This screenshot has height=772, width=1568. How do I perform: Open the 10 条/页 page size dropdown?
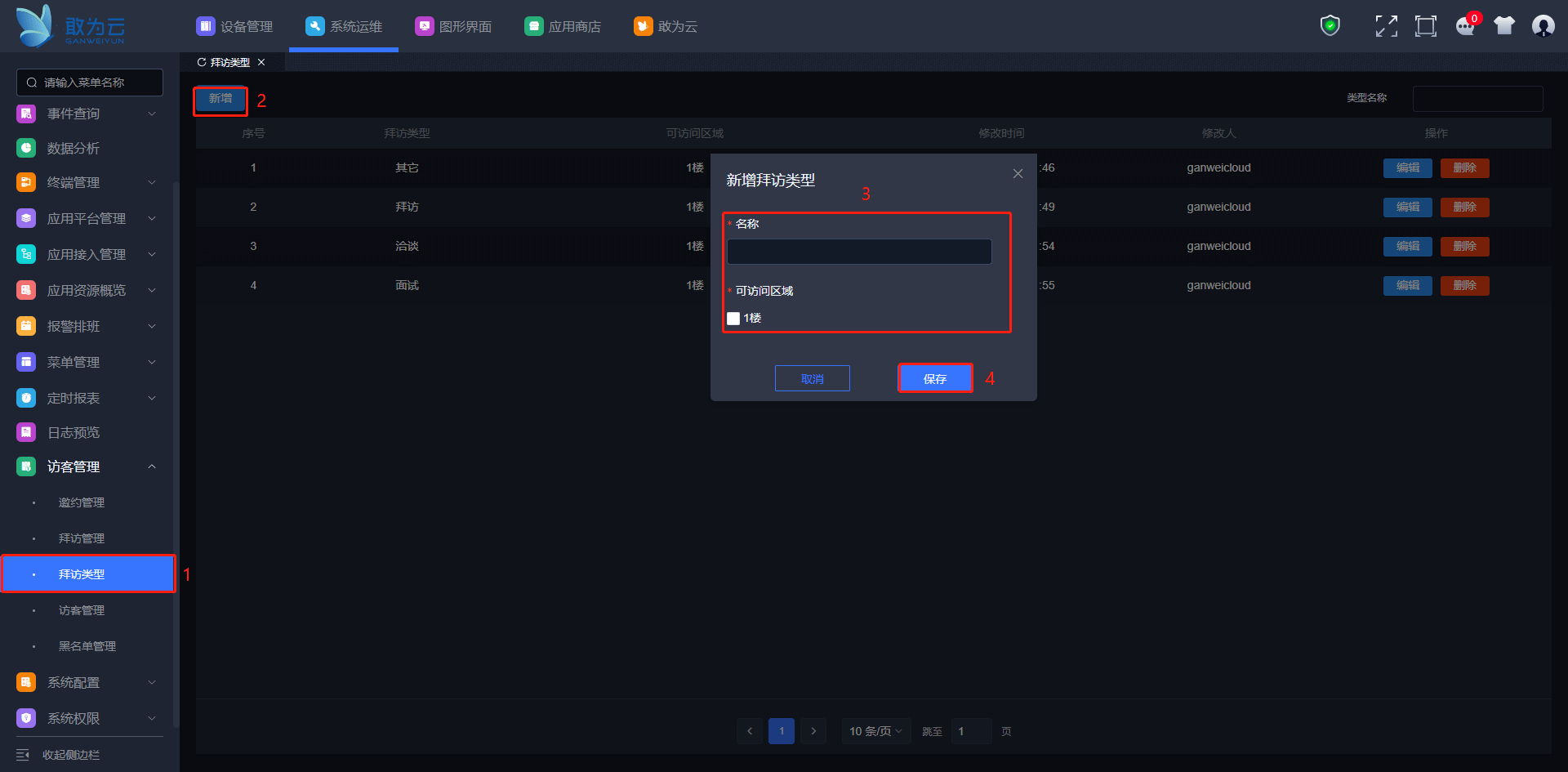pos(876,731)
